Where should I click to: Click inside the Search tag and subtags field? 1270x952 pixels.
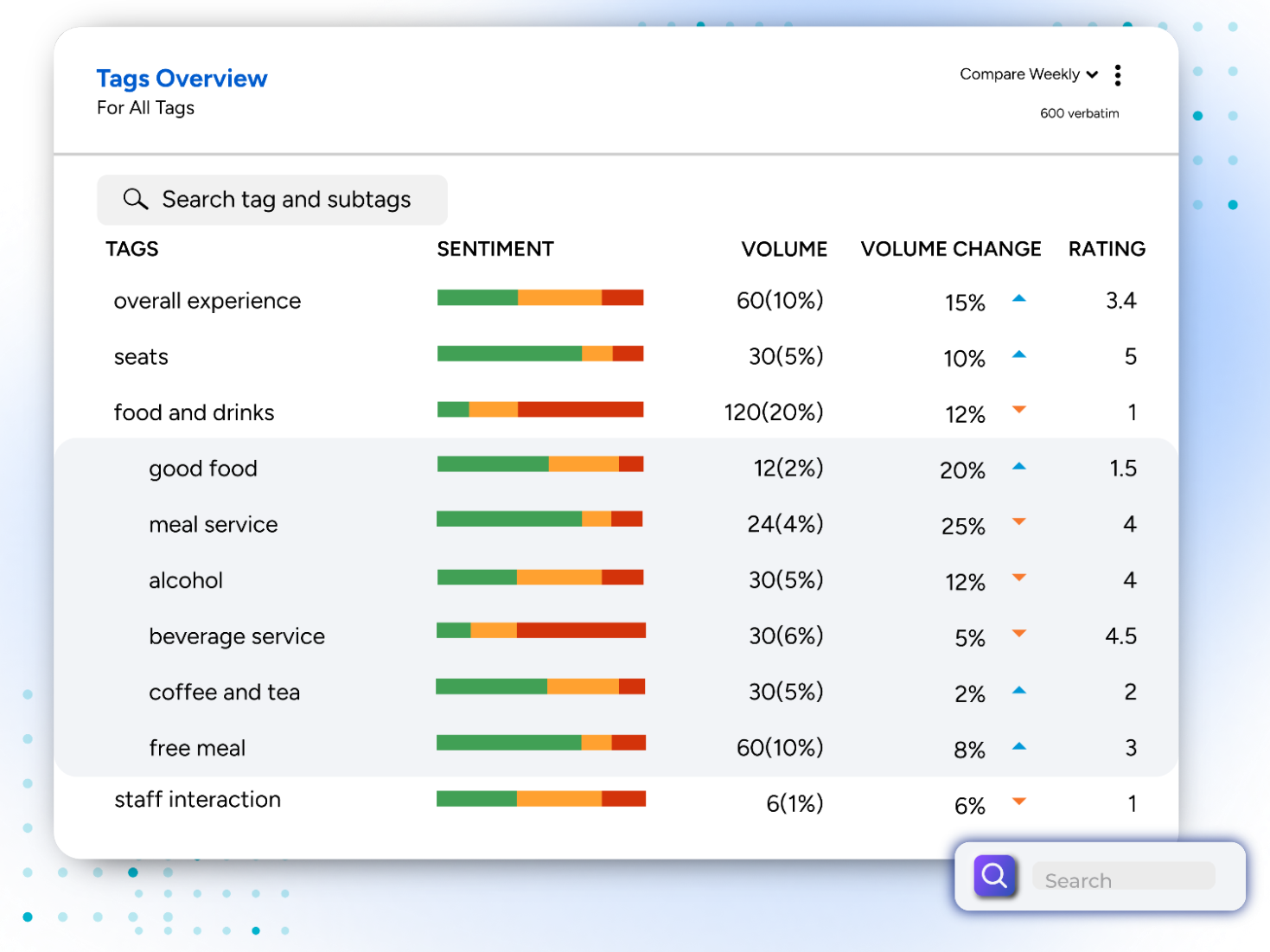pyautogui.click(x=285, y=200)
